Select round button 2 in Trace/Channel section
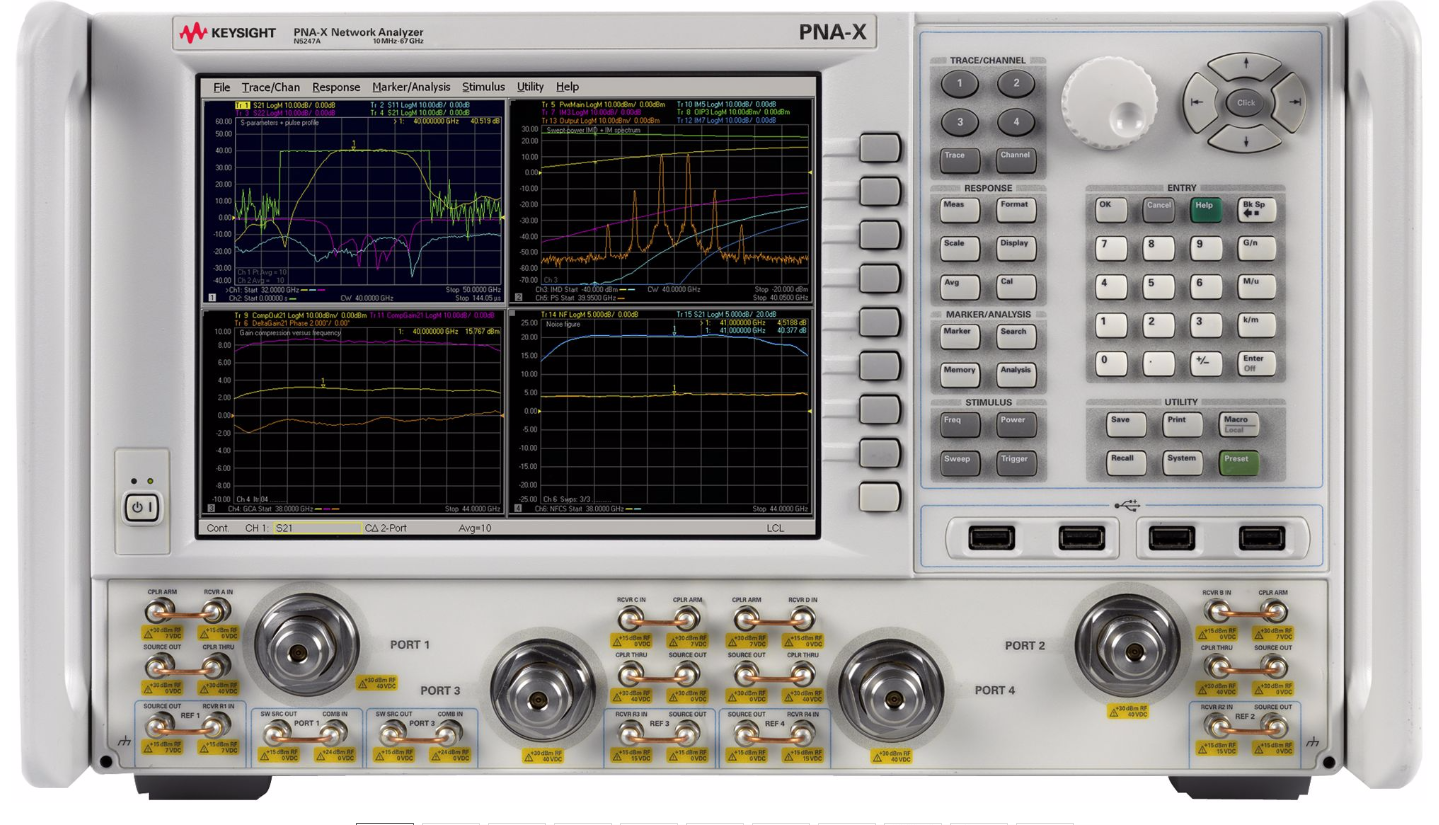Image resolution: width=1439 pixels, height=825 pixels. (x=1016, y=85)
